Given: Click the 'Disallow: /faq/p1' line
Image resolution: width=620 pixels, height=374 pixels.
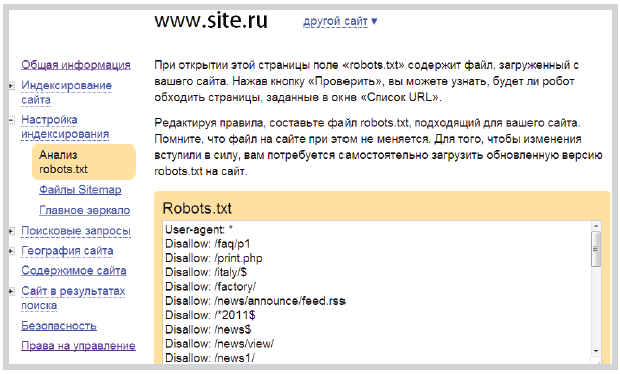Looking at the screenshot, I should pos(208,244).
